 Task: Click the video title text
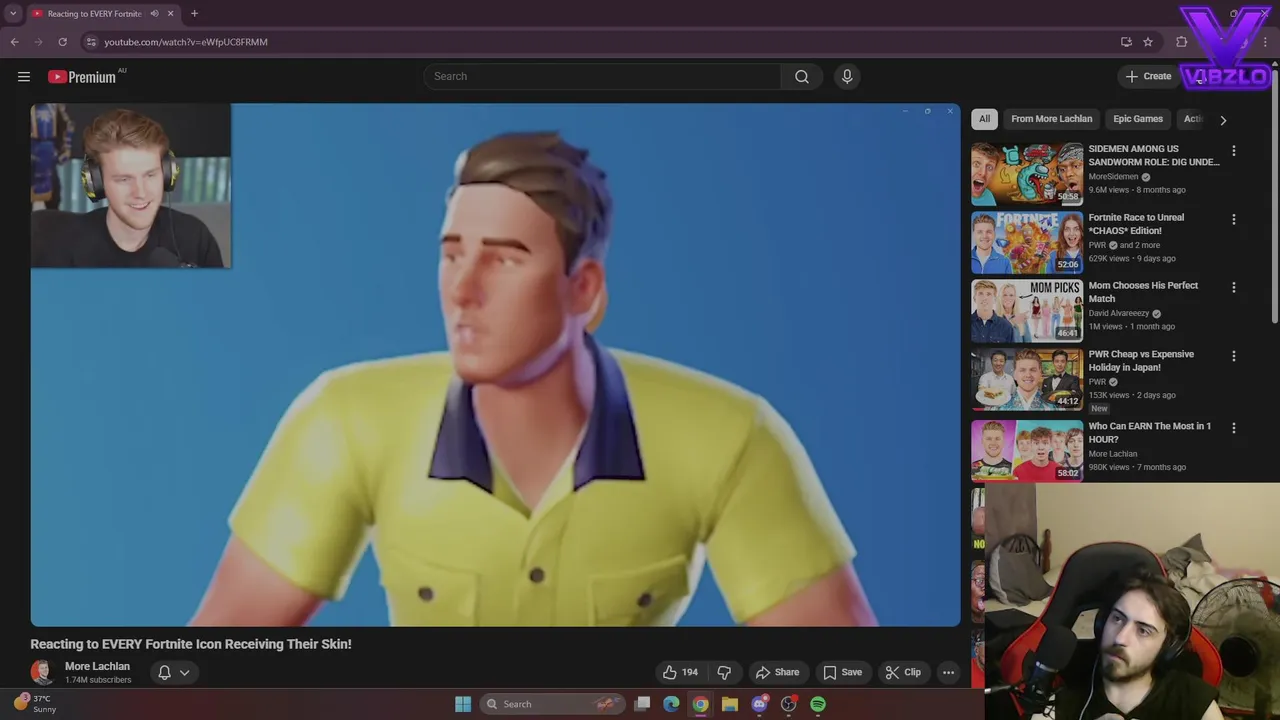(191, 644)
